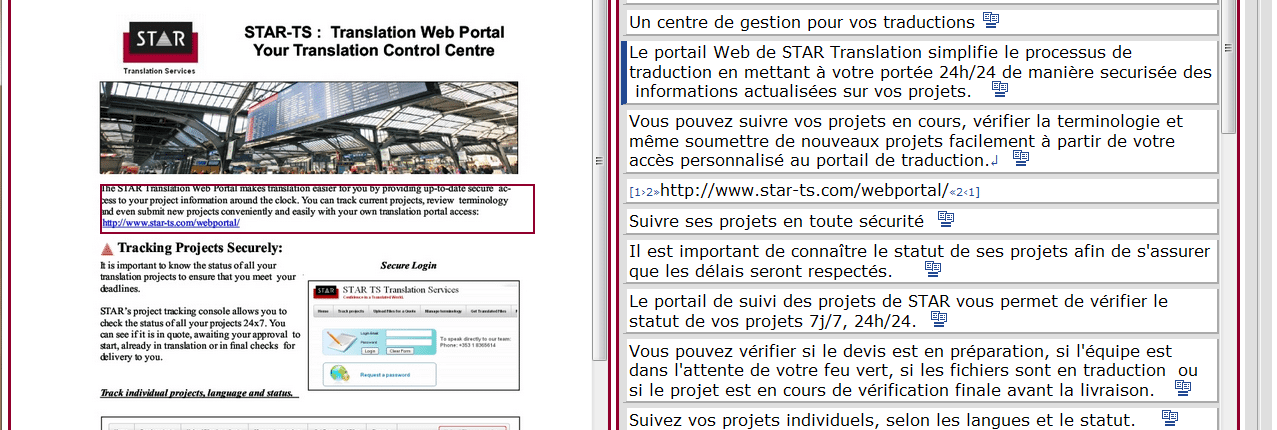Open the www.star-ts.com/webportal link in preview
The height and width of the screenshot is (430, 1277).
point(170,223)
